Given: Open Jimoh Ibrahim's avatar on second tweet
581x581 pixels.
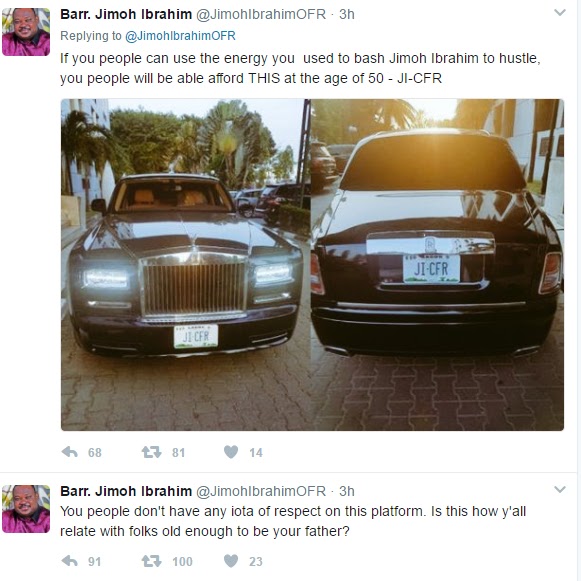Looking at the screenshot, I should pyautogui.click(x=26, y=509).
